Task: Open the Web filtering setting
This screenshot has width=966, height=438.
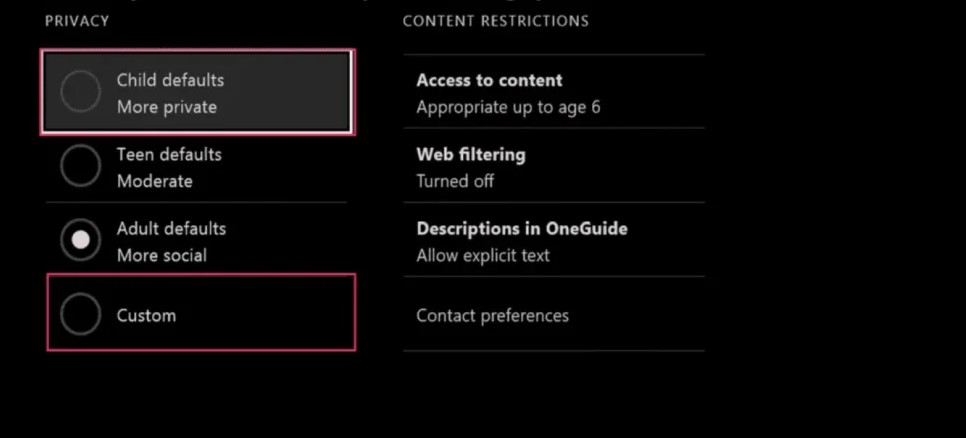Action: pyautogui.click(x=470, y=154)
